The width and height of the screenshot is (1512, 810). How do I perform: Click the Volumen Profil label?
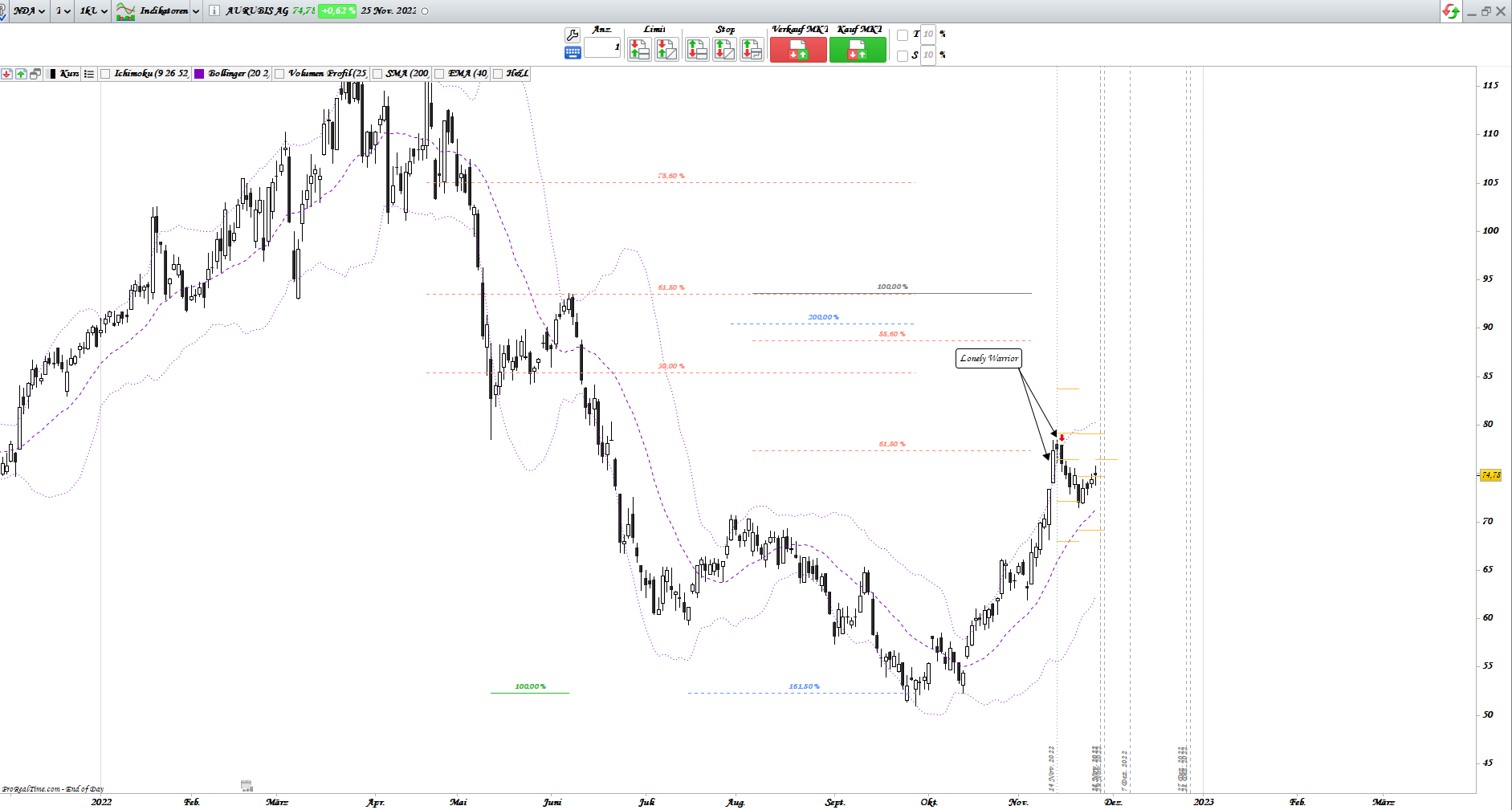point(328,74)
